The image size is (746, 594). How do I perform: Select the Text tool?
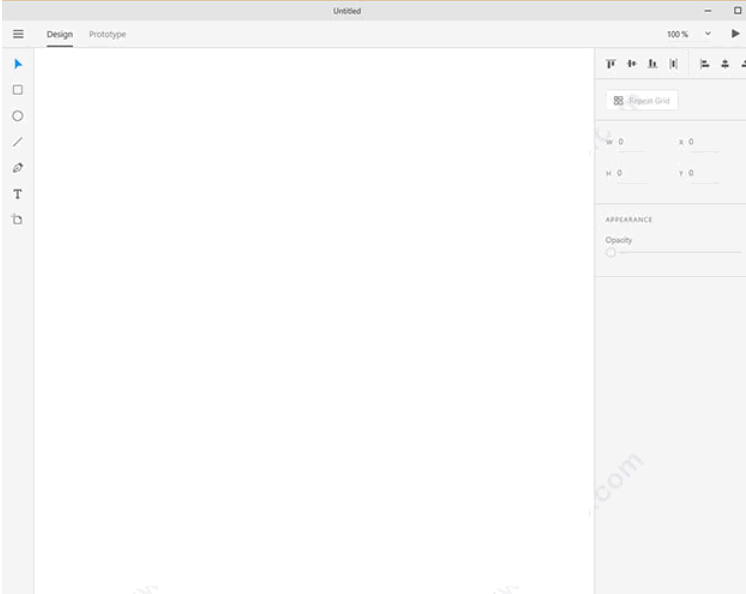click(17, 194)
